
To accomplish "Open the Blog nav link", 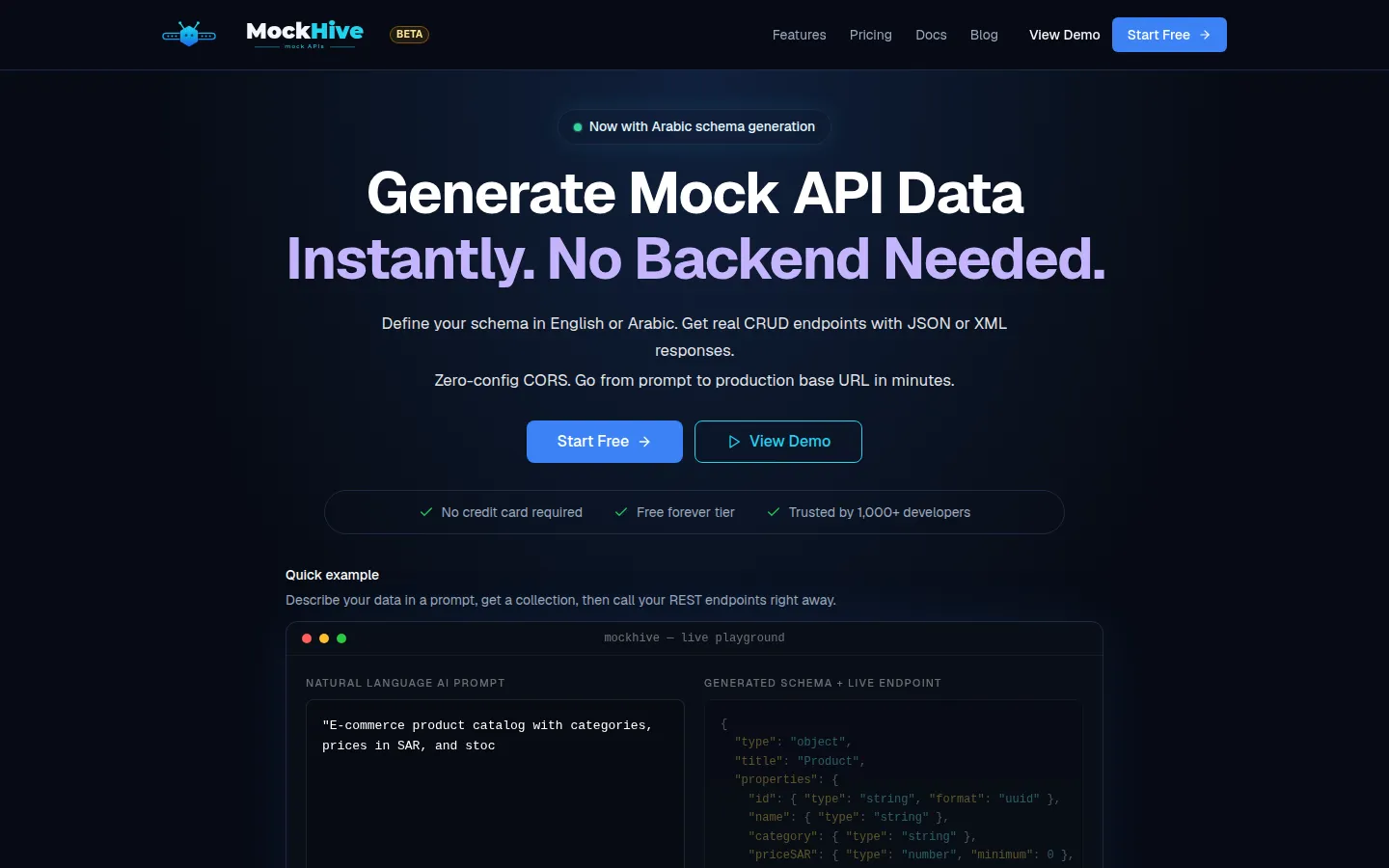I will (x=984, y=35).
